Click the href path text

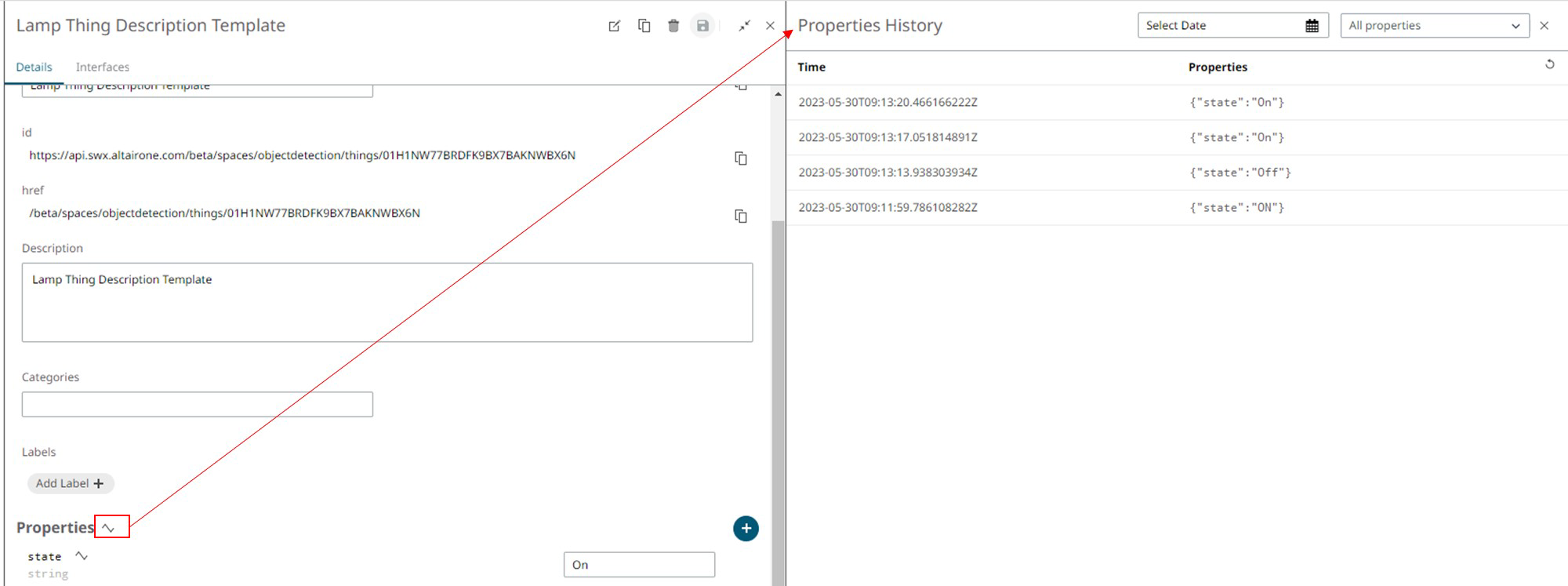(x=225, y=213)
